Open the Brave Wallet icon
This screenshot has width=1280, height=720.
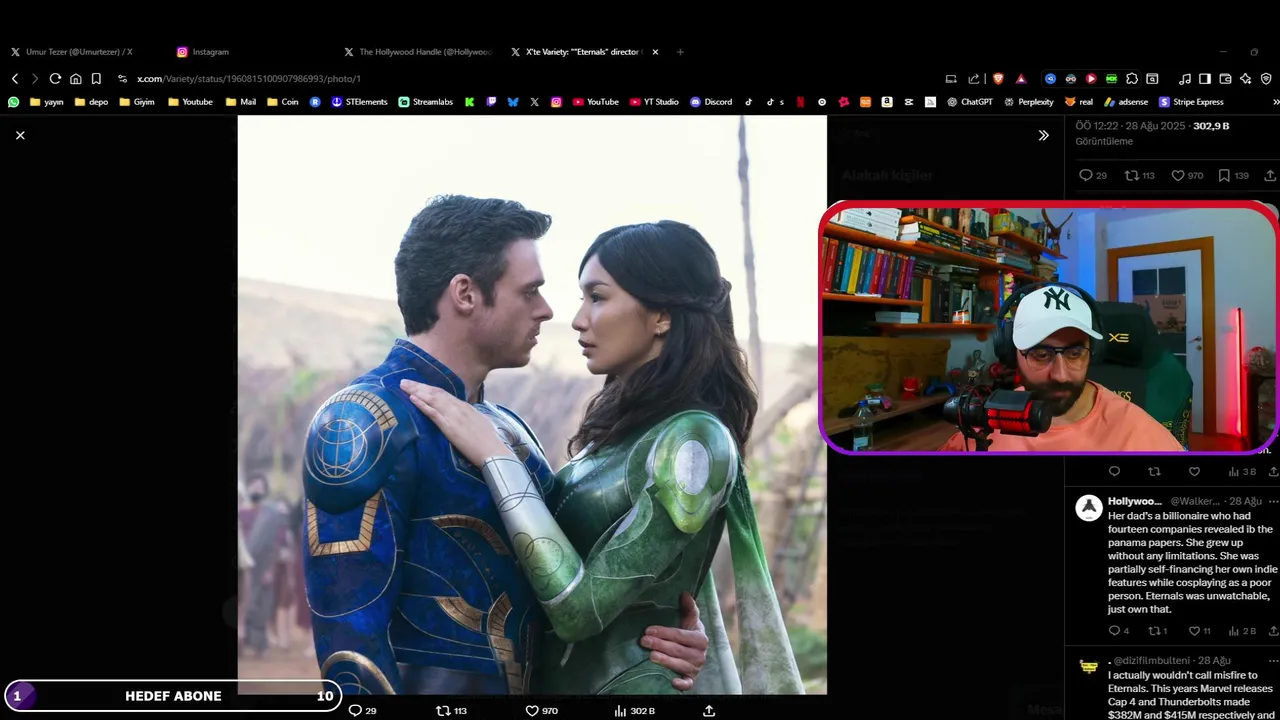click(1225, 78)
